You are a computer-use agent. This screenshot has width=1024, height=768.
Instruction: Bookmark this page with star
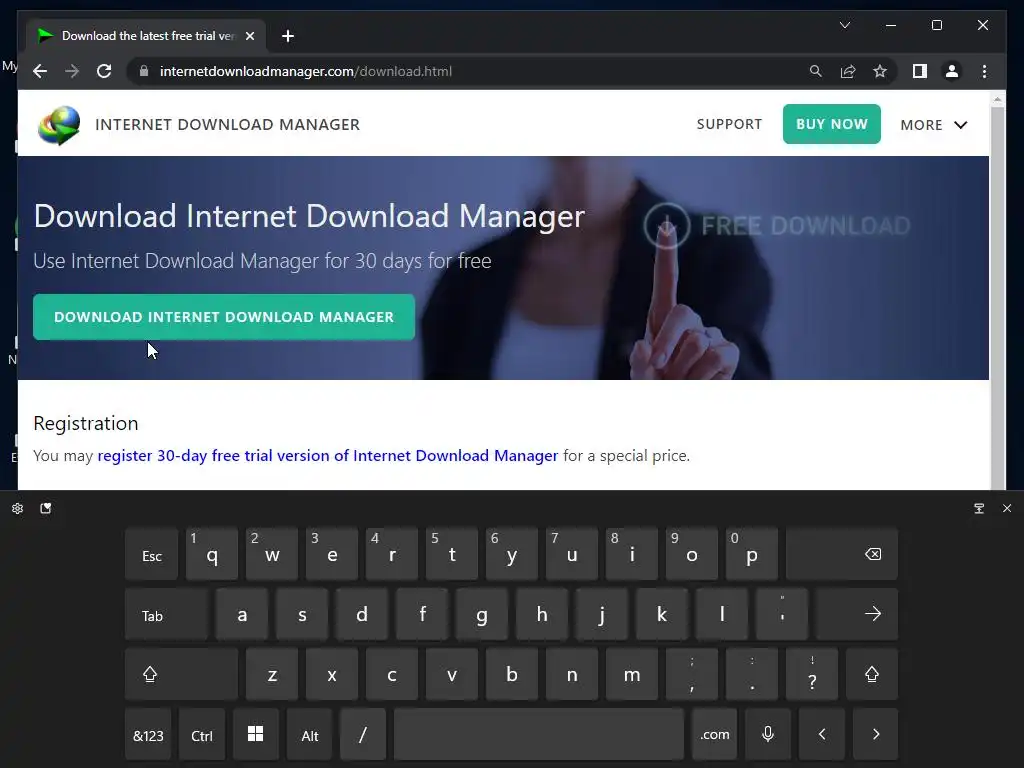point(880,71)
